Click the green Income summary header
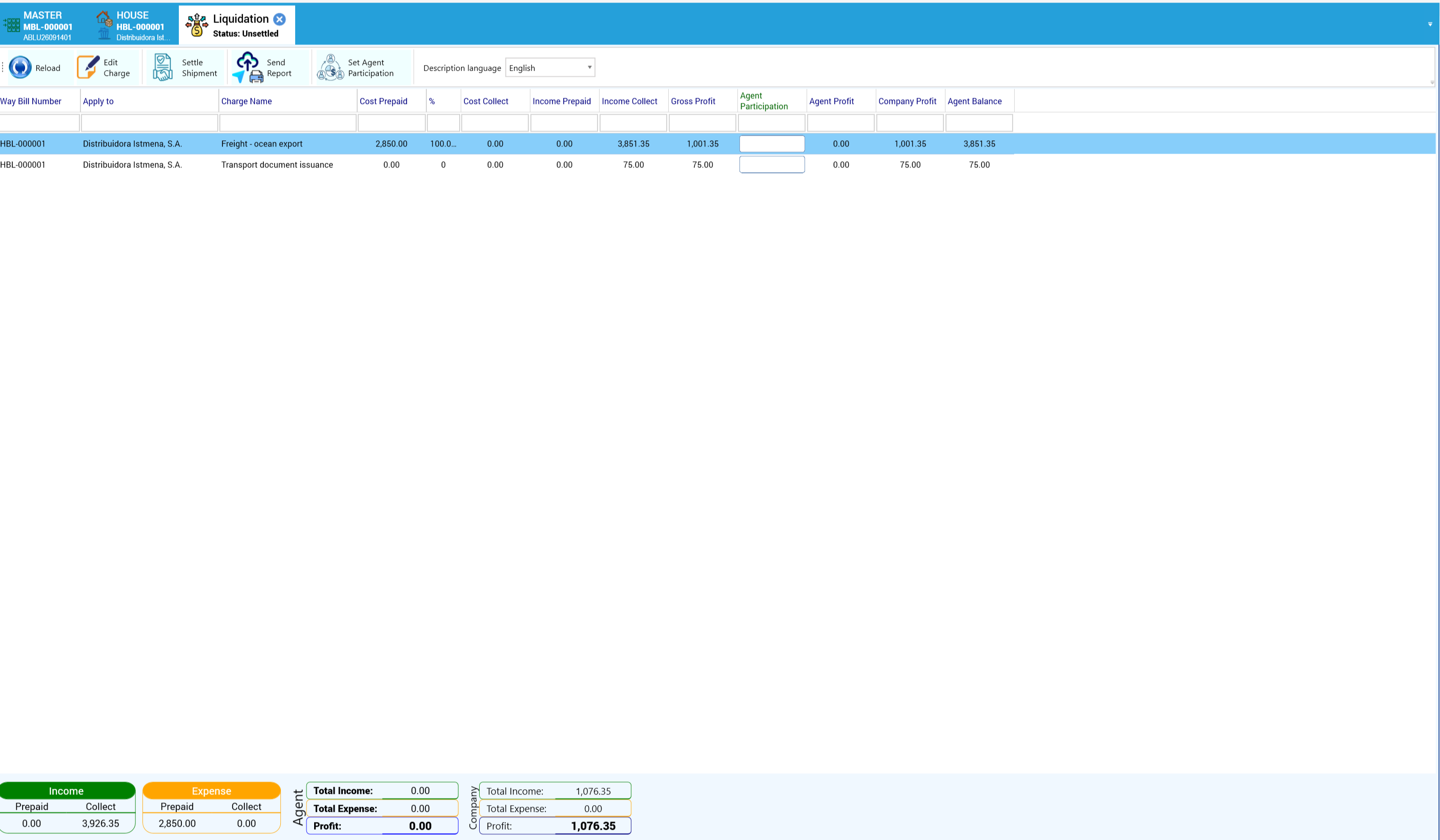 (67, 791)
